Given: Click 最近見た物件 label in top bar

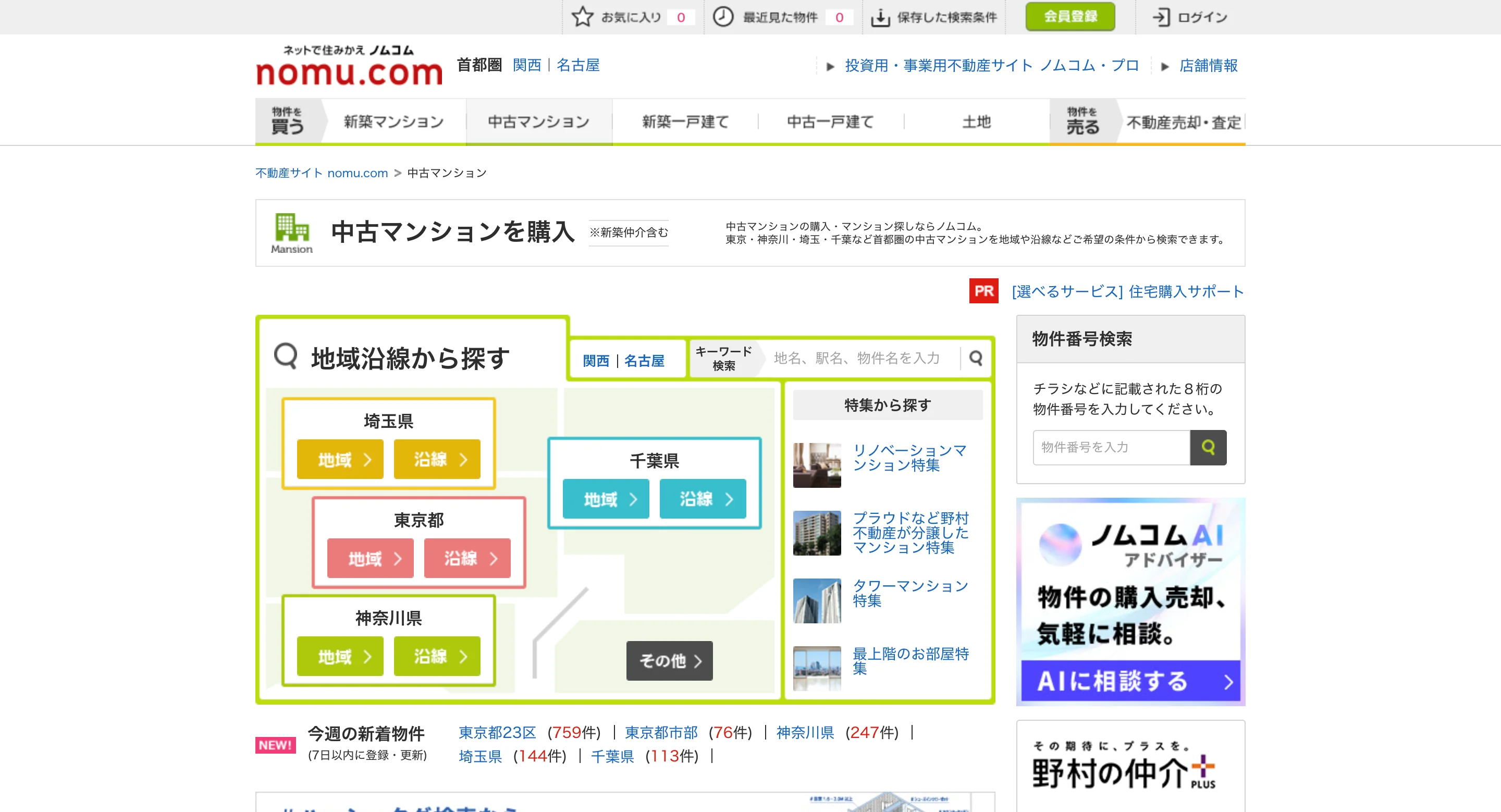Looking at the screenshot, I should [780, 18].
